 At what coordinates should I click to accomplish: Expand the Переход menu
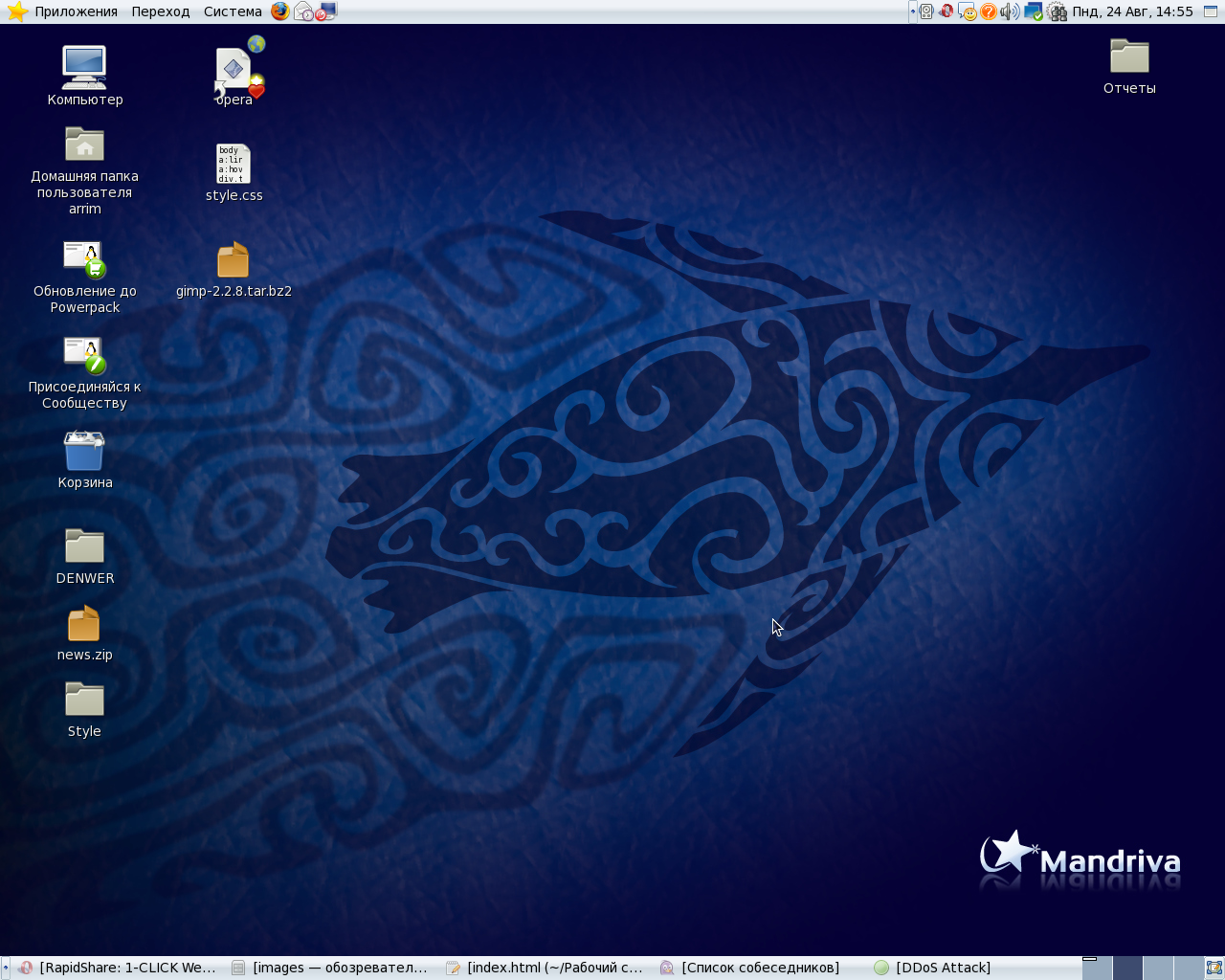tap(161, 11)
